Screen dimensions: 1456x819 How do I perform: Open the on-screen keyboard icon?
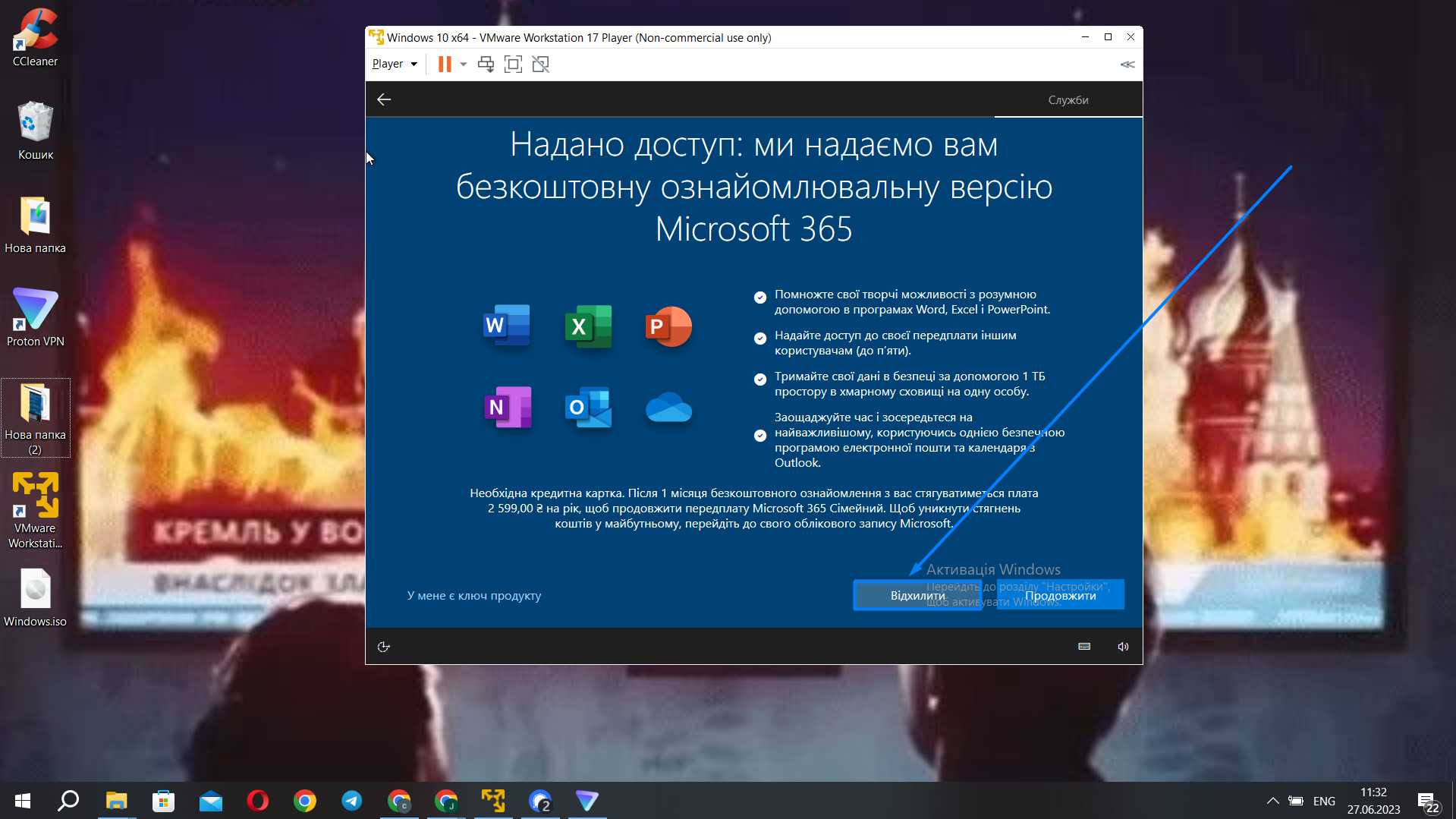click(x=1084, y=647)
